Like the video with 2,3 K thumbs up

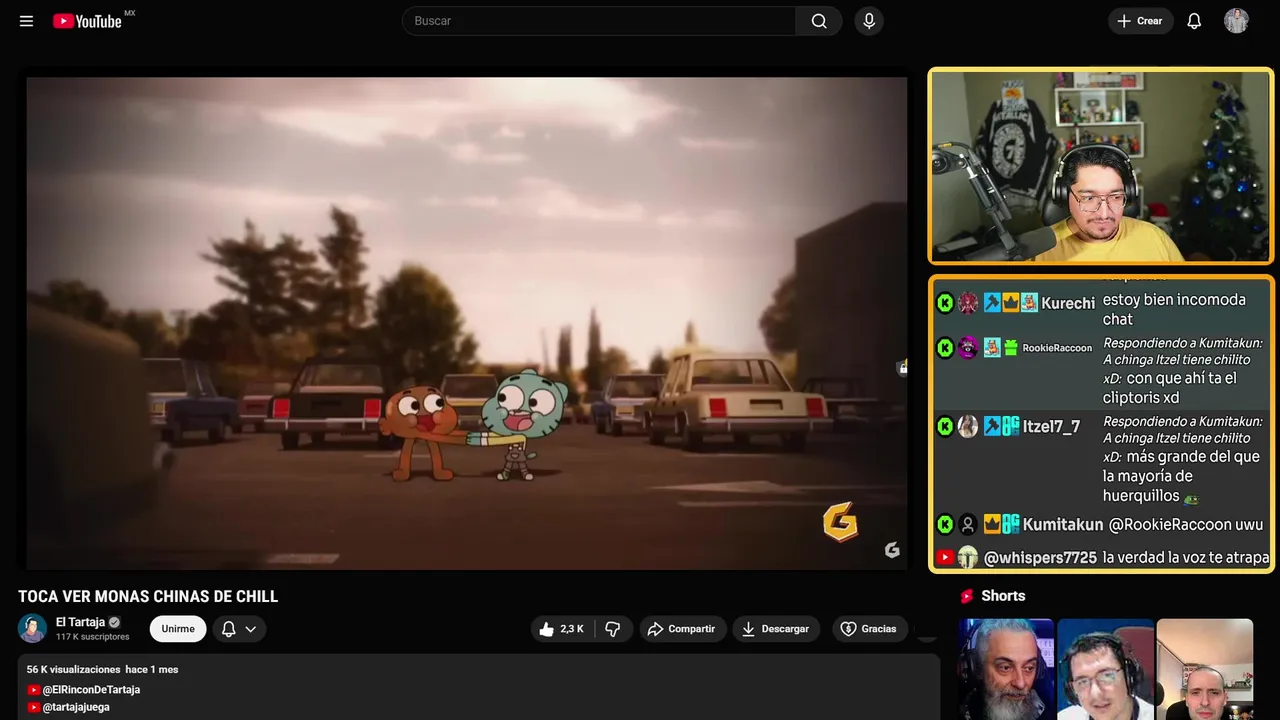point(561,629)
